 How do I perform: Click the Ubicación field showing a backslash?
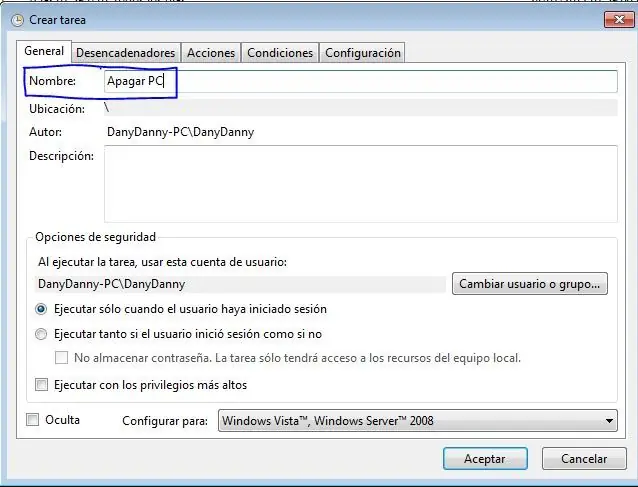pyautogui.click(x=361, y=108)
